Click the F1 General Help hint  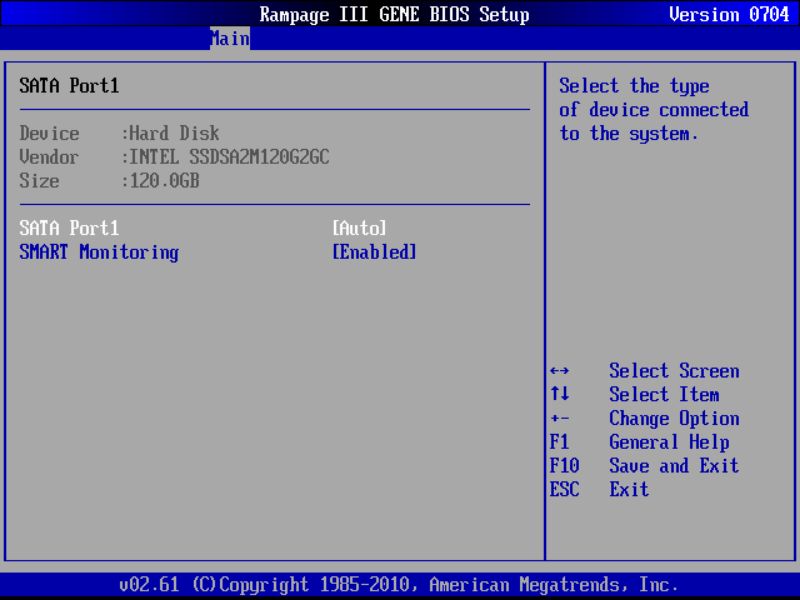[x=639, y=442]
